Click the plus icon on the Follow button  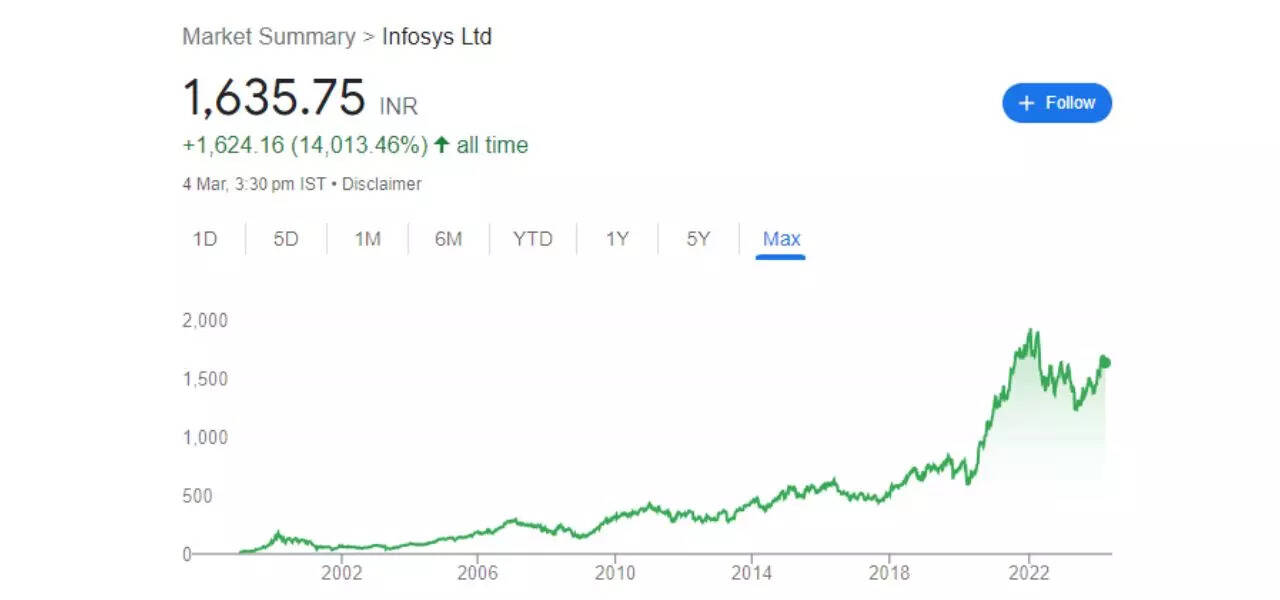pyautogui.click(x=1026, y=102)
